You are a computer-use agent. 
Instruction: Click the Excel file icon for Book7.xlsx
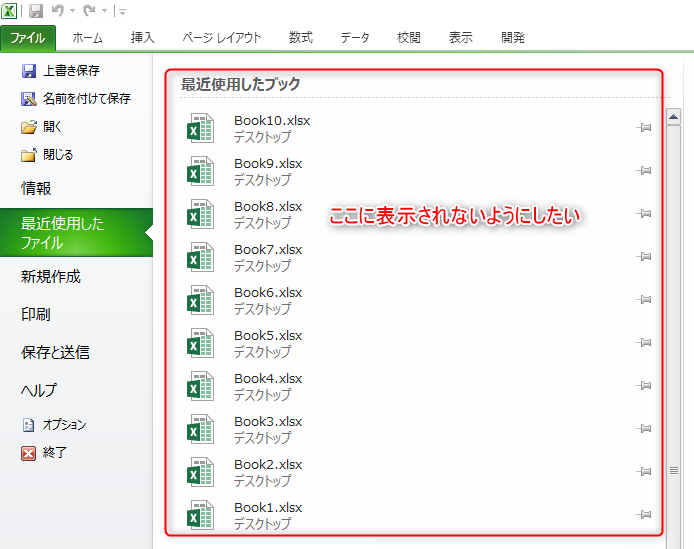[x=200, y=257]
